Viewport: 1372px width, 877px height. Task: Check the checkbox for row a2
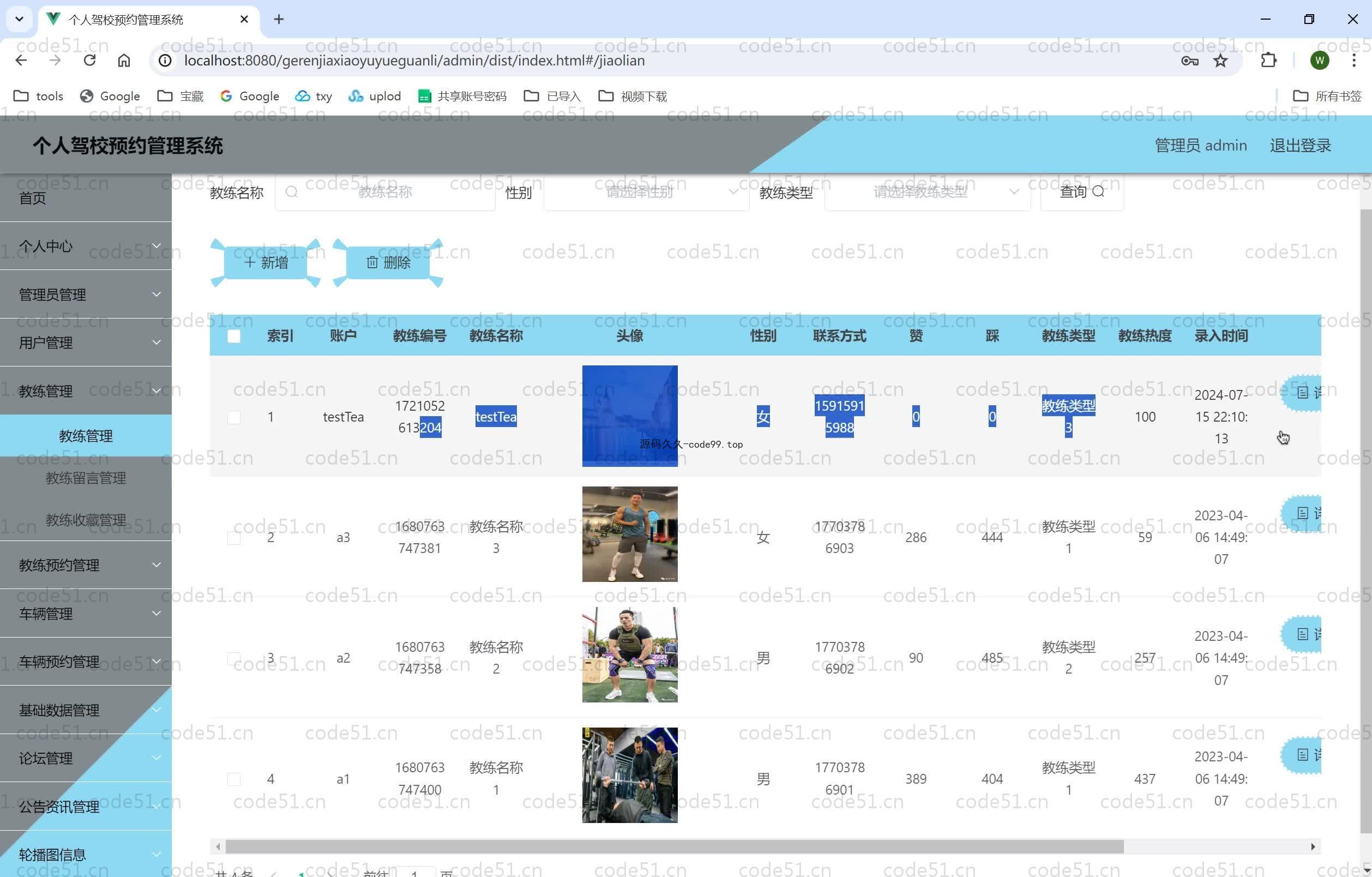[x=233, y=659]
